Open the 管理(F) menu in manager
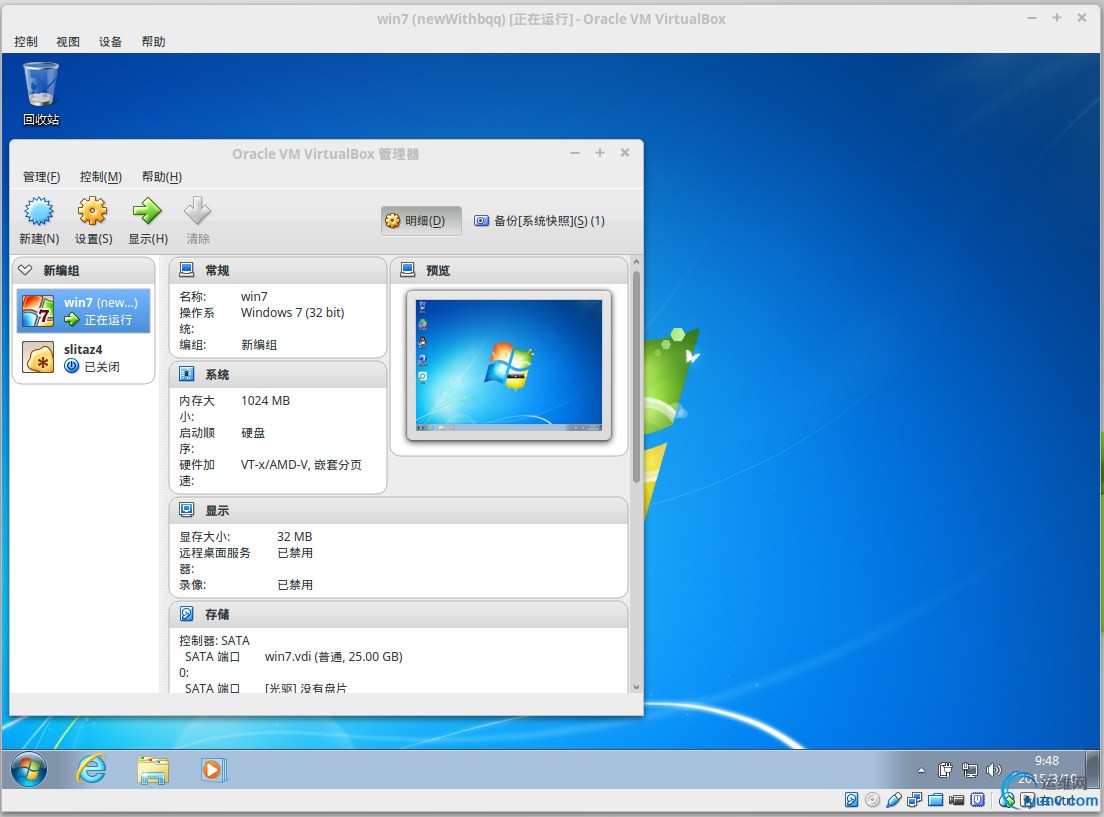The width and height of the screenshot is (1104, 817). (42, 177)
